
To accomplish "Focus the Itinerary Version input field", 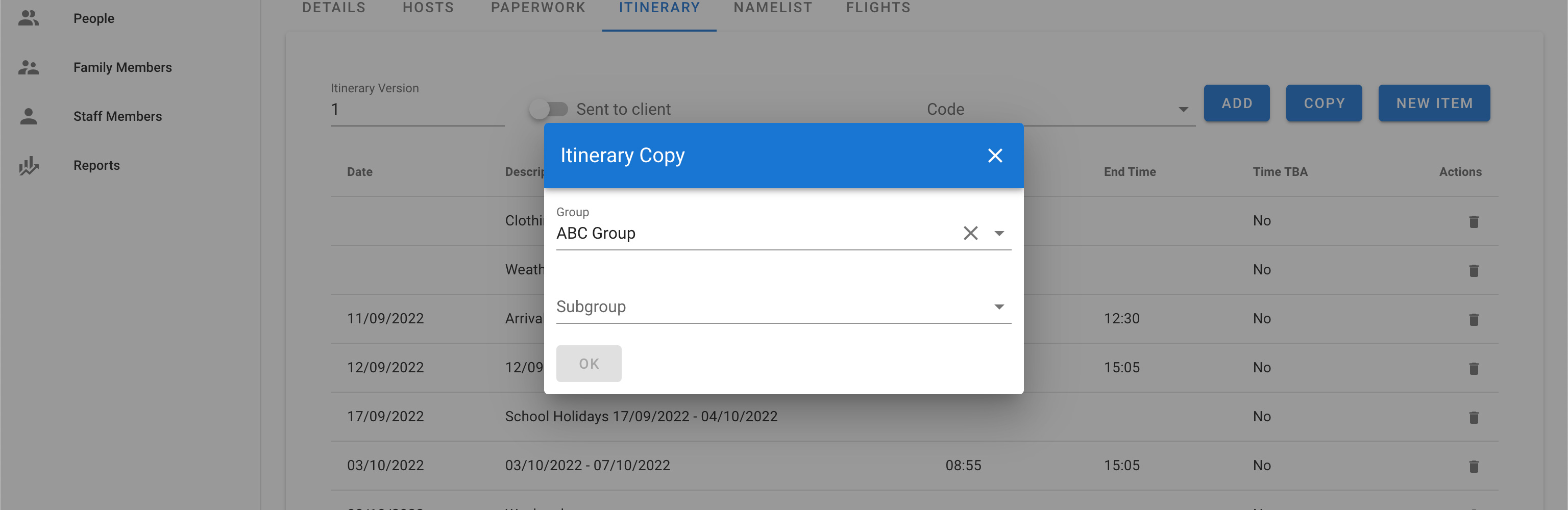I will click(417, 110).
